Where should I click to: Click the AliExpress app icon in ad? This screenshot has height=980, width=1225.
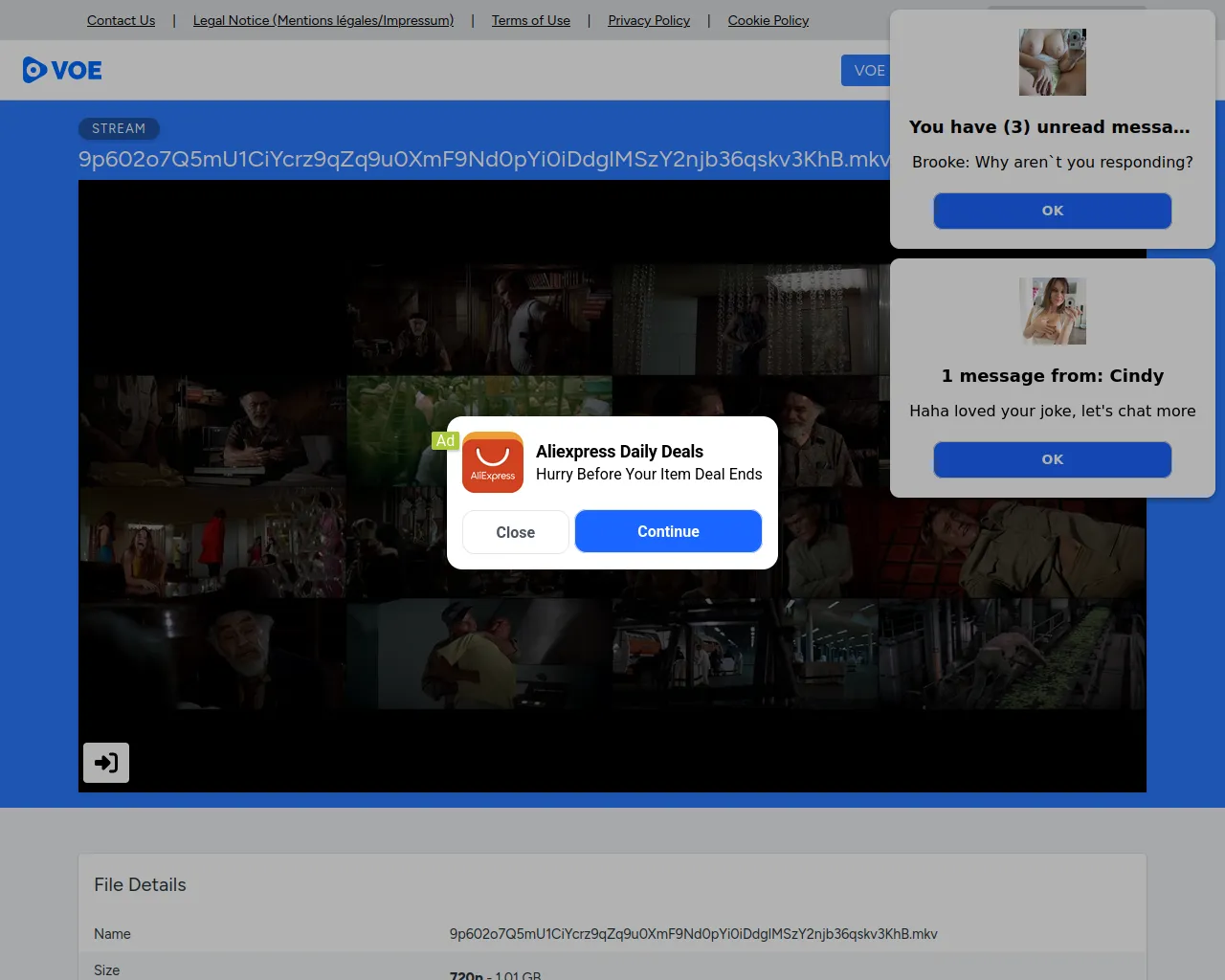[493, 463]
